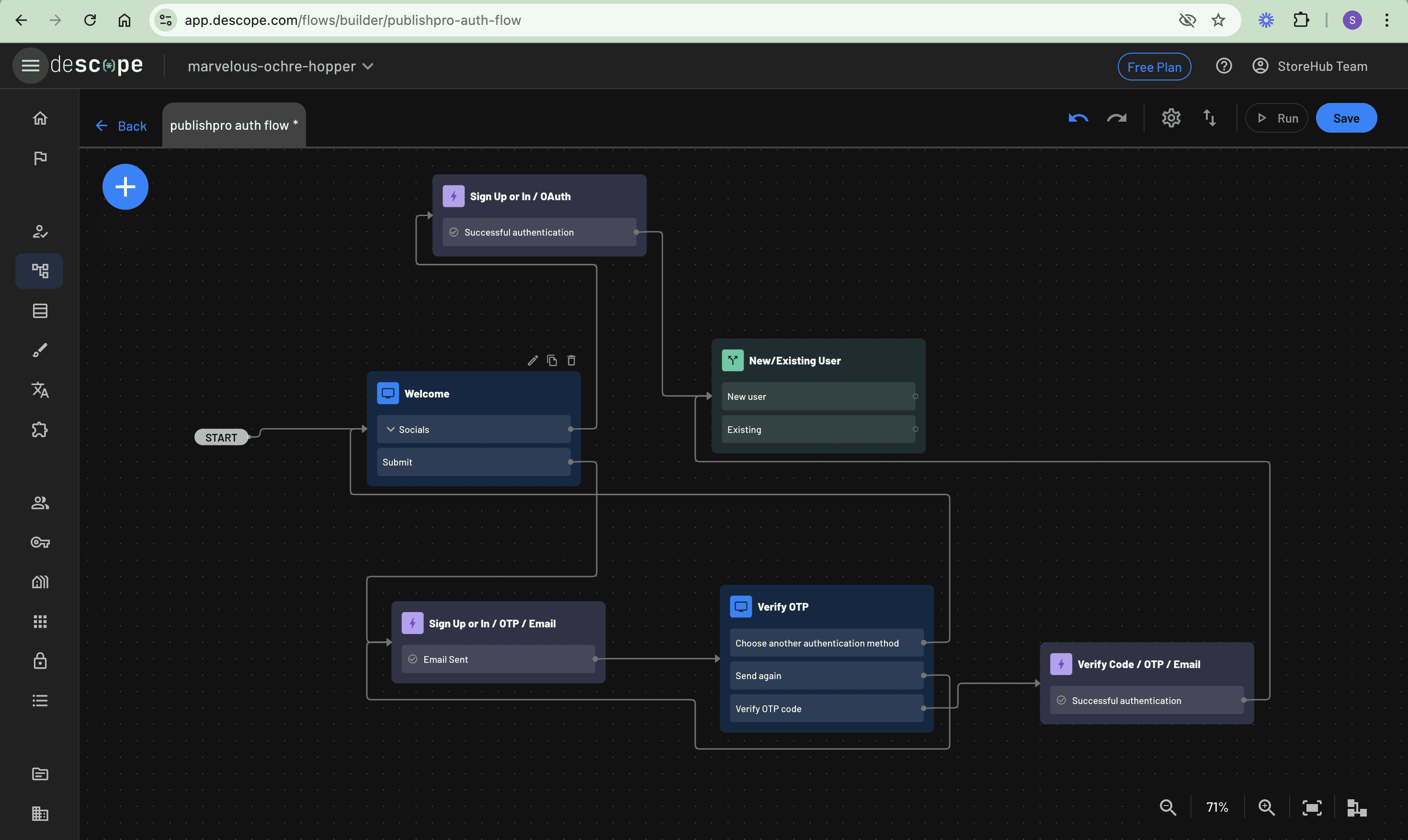Screen dimensions: 1408x840
Task: Click the Send again row
Action: coord(827,676)
